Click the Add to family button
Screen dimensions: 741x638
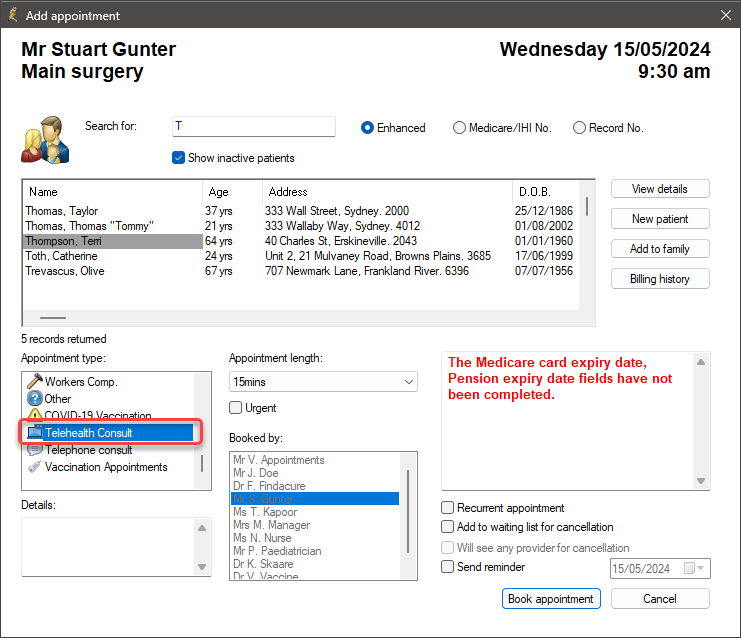[660, 249]
